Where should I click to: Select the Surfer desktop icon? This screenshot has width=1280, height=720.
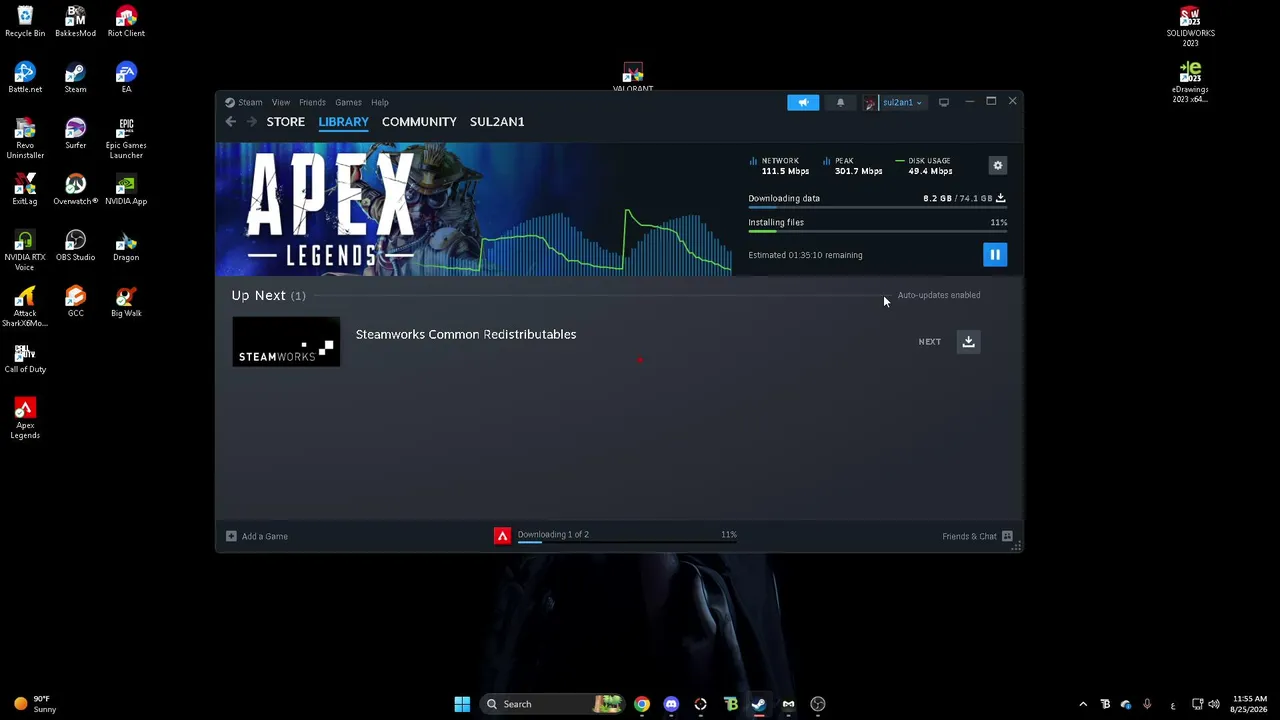click(75, 134)
